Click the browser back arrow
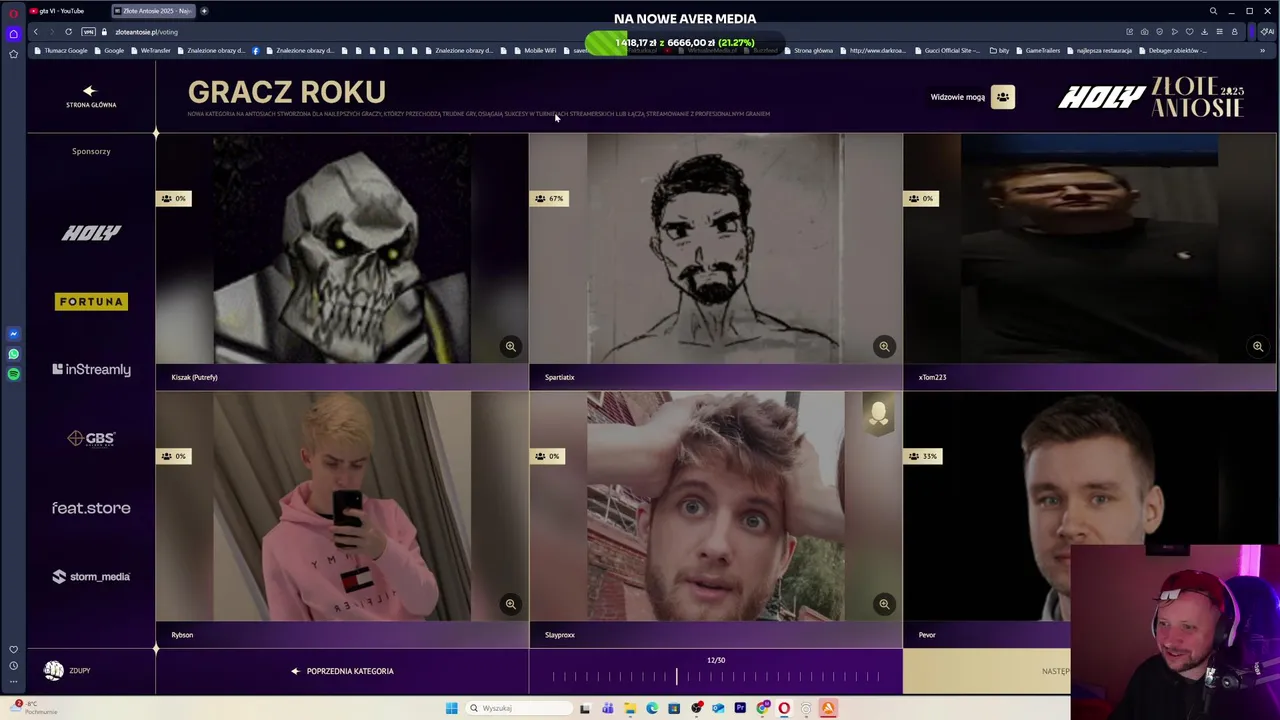The width and height of the screenshot is (1280, 720). point(36,32)
